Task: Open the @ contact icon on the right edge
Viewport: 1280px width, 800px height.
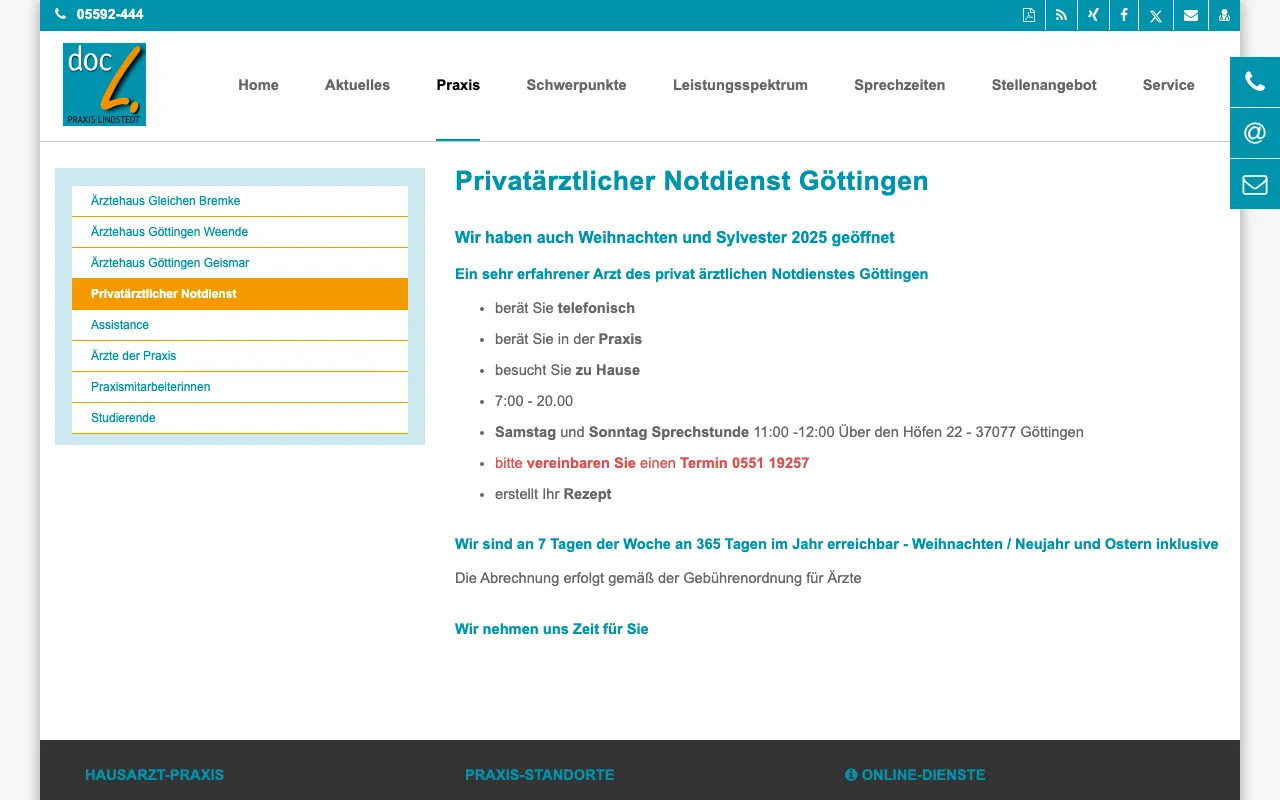Action: [1254, 132]
